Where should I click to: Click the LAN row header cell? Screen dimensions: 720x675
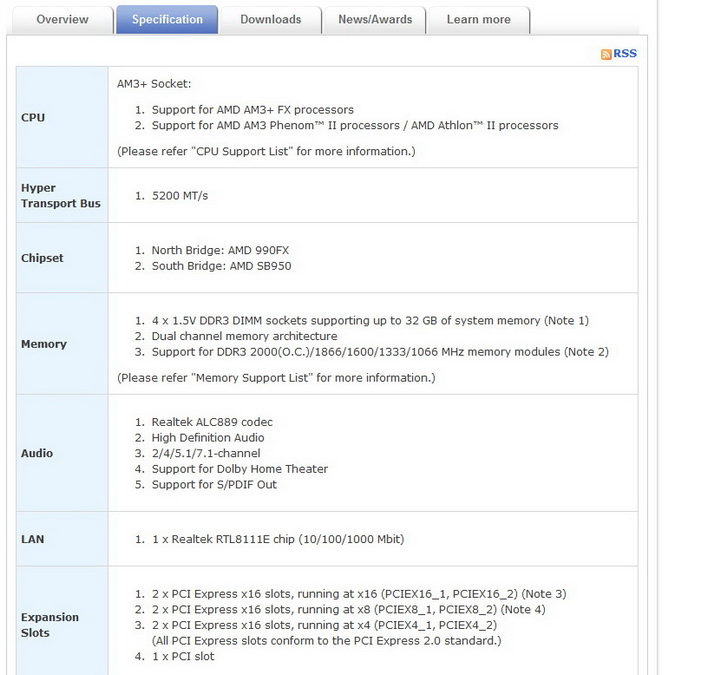(x=61, y=539)
